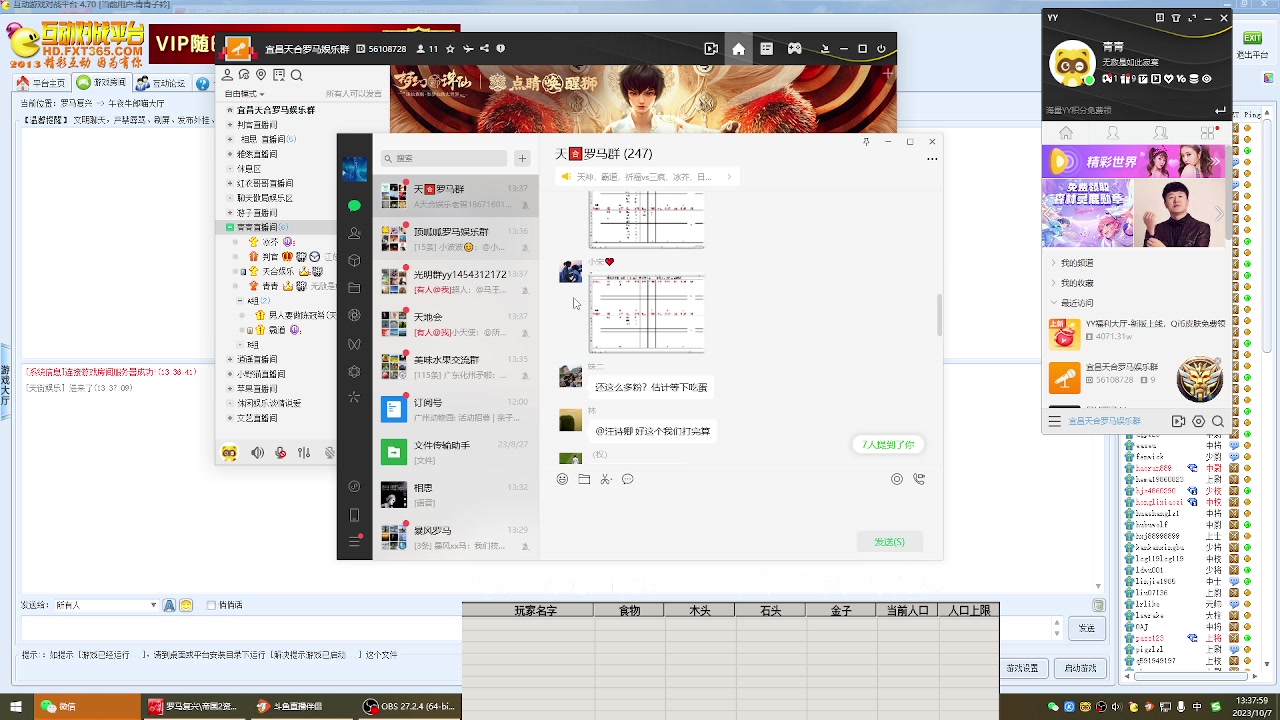Open chat history bubble icon
Viewport: 1280px width, 720px height.
click(628, 479)
